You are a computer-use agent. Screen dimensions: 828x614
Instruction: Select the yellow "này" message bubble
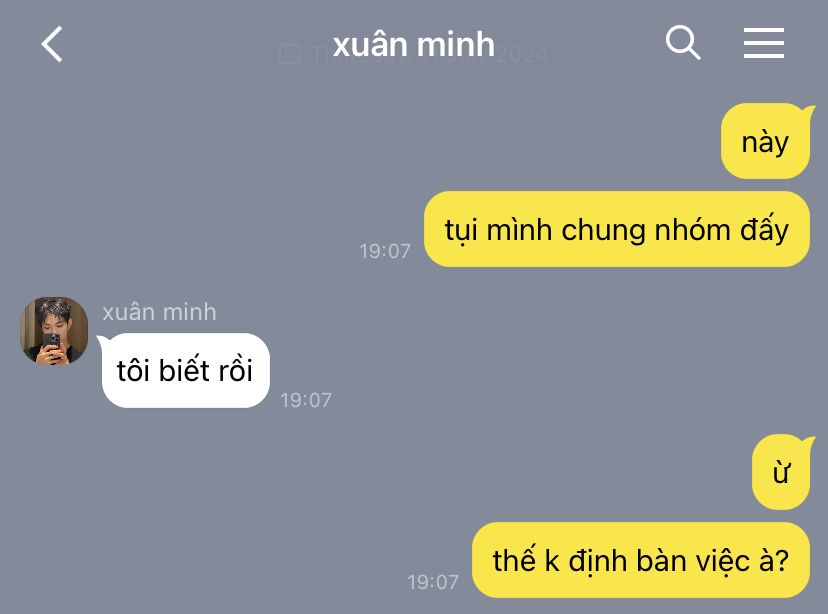pos(765,141)
